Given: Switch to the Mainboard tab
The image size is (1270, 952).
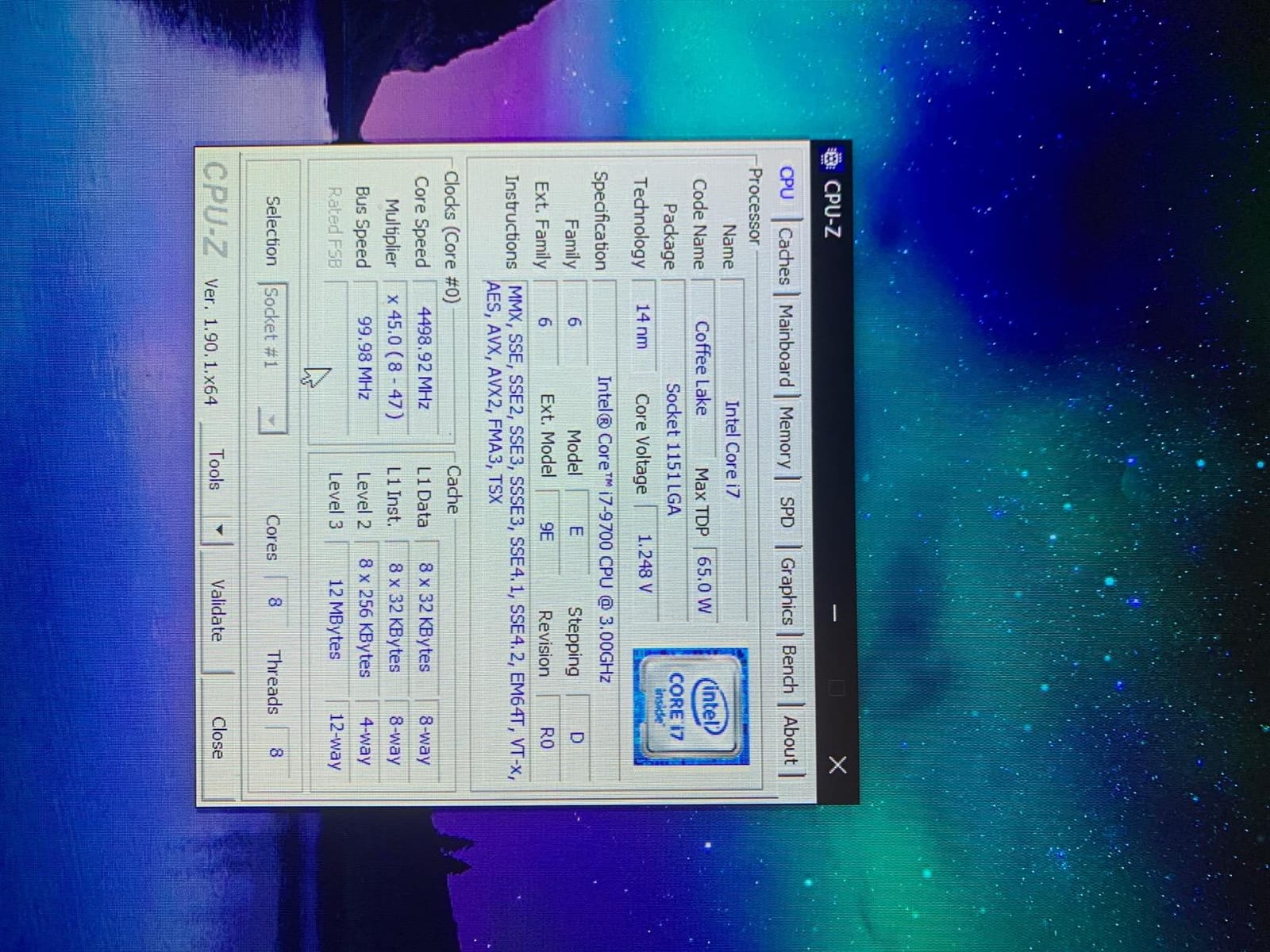Looking at the screenshot, I should pyautogui.click(x=784, y=346).
